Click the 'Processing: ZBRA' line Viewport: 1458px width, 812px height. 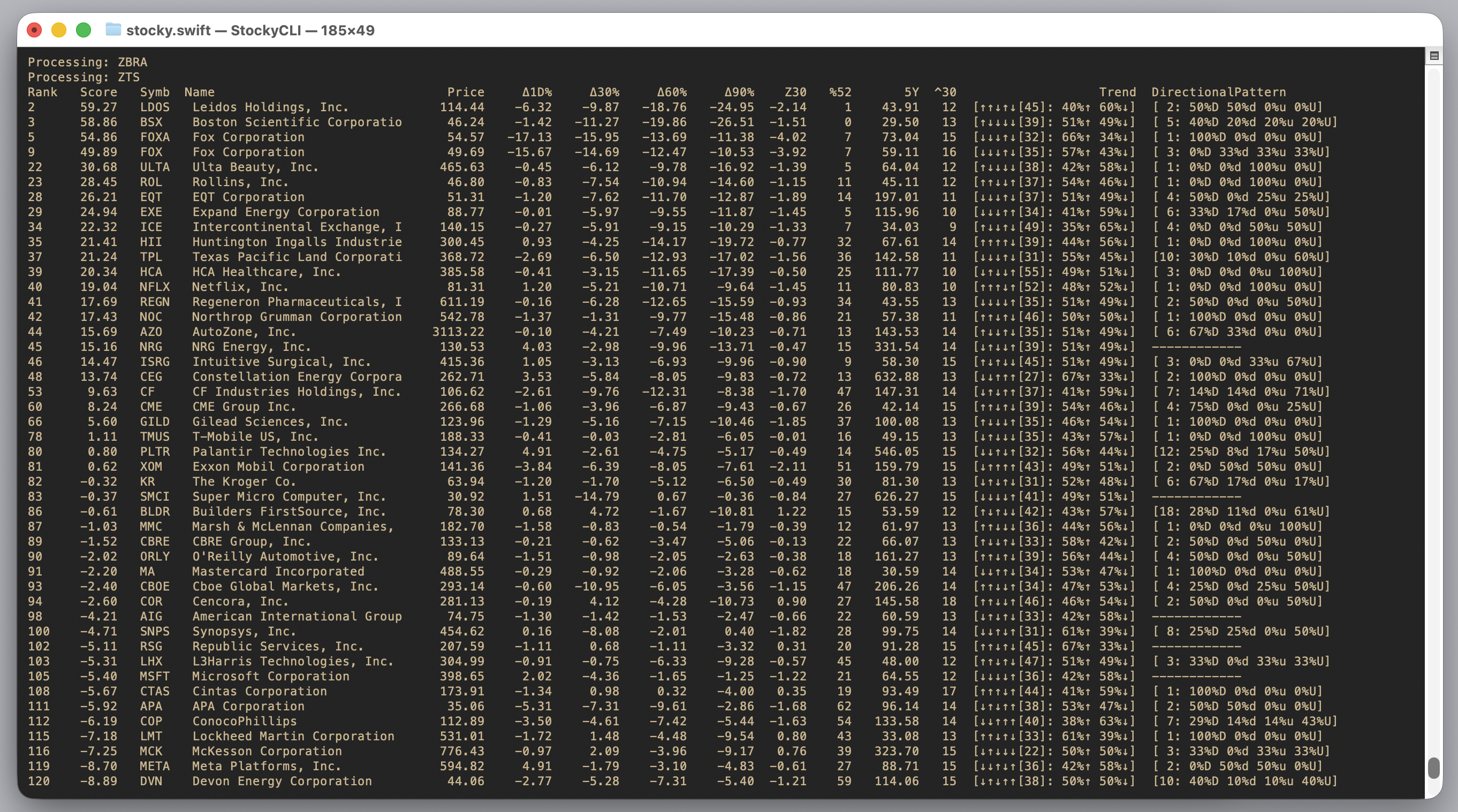(88, 62)
